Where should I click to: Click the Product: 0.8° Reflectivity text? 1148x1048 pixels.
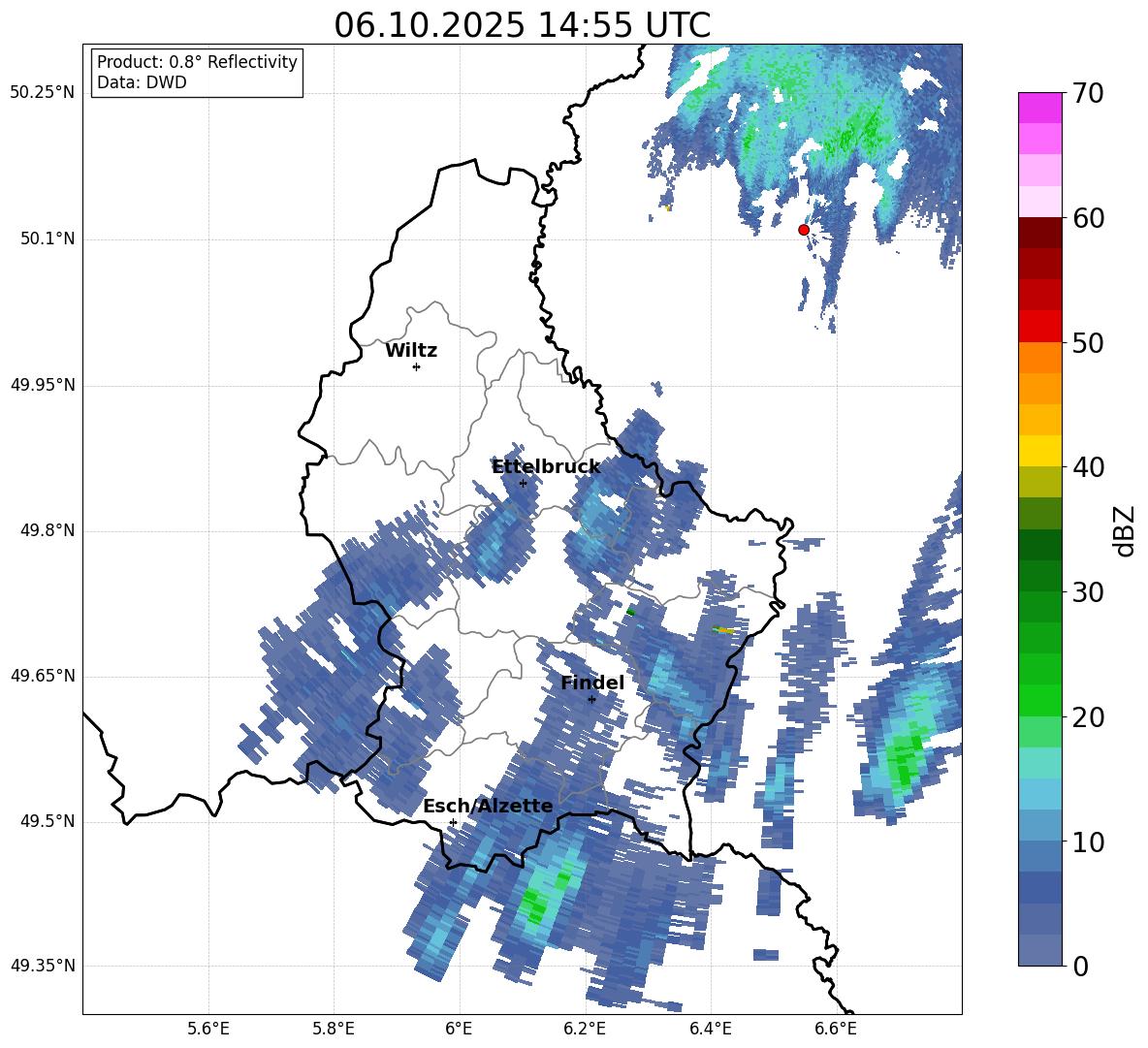(x=197, y=62)
